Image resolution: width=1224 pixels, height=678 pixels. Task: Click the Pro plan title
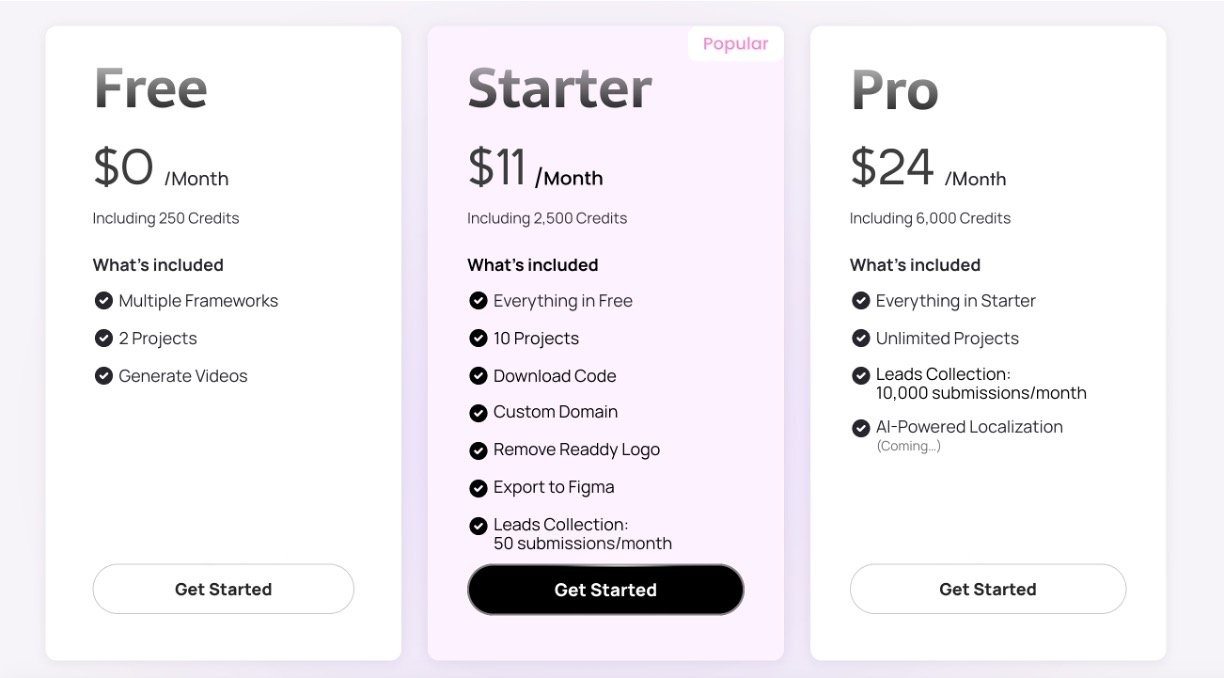click(894, 90)
